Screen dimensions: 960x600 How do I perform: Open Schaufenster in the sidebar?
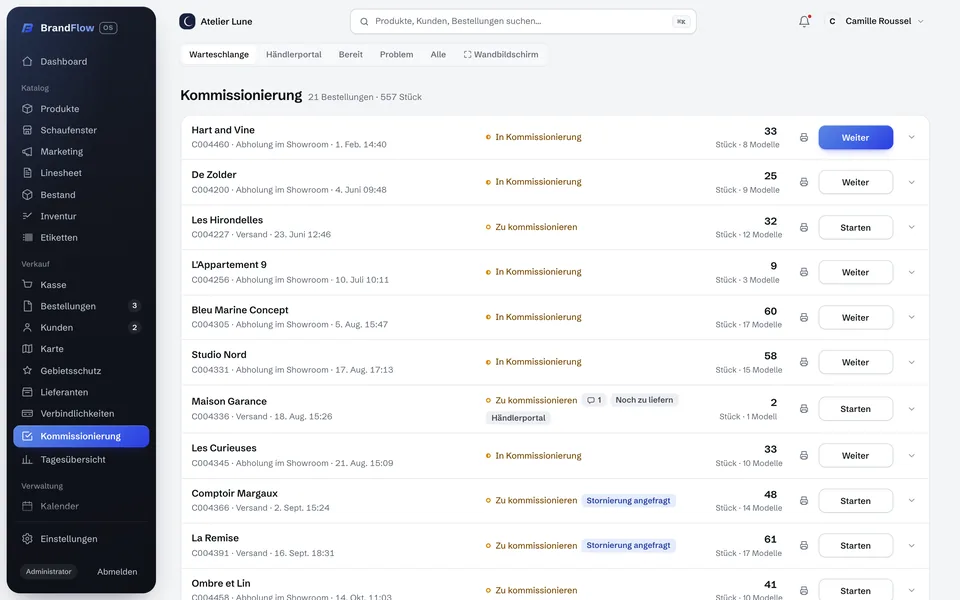pos(81,130)
